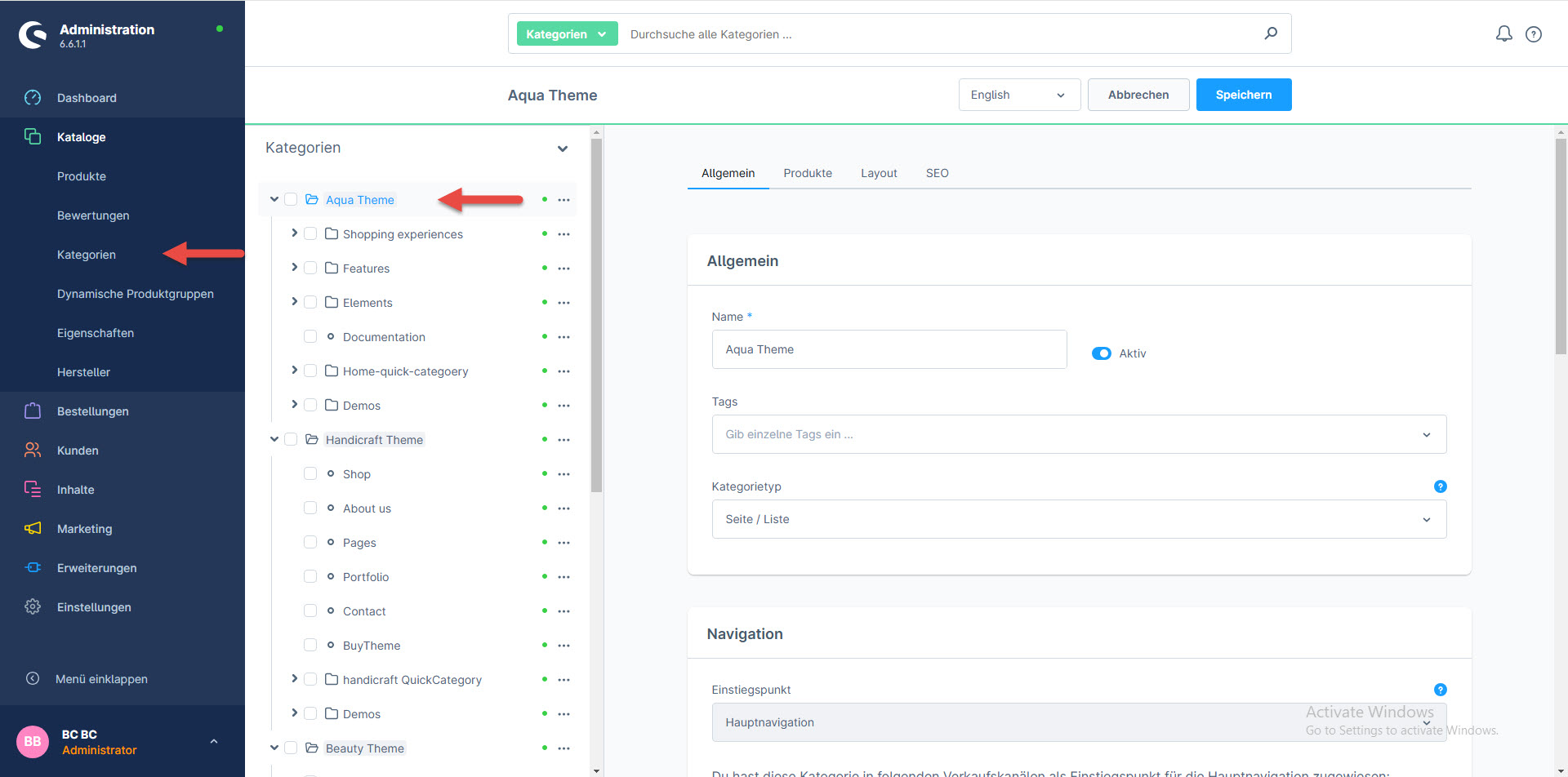Screen dimensions: 1568x777
Task: Open three-dot menu for Shopping experiences
Action: 563,234
